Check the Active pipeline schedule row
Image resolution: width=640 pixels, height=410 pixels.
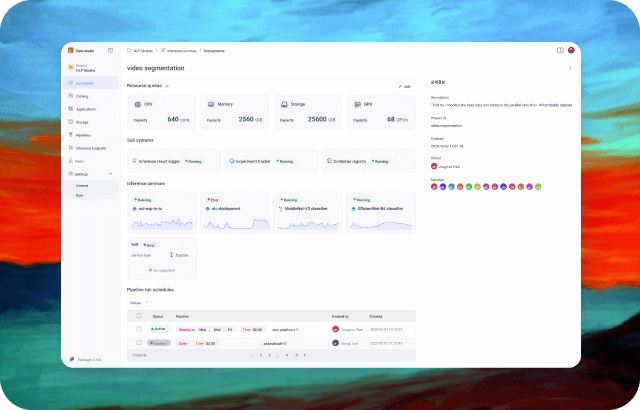click(138, 328)
